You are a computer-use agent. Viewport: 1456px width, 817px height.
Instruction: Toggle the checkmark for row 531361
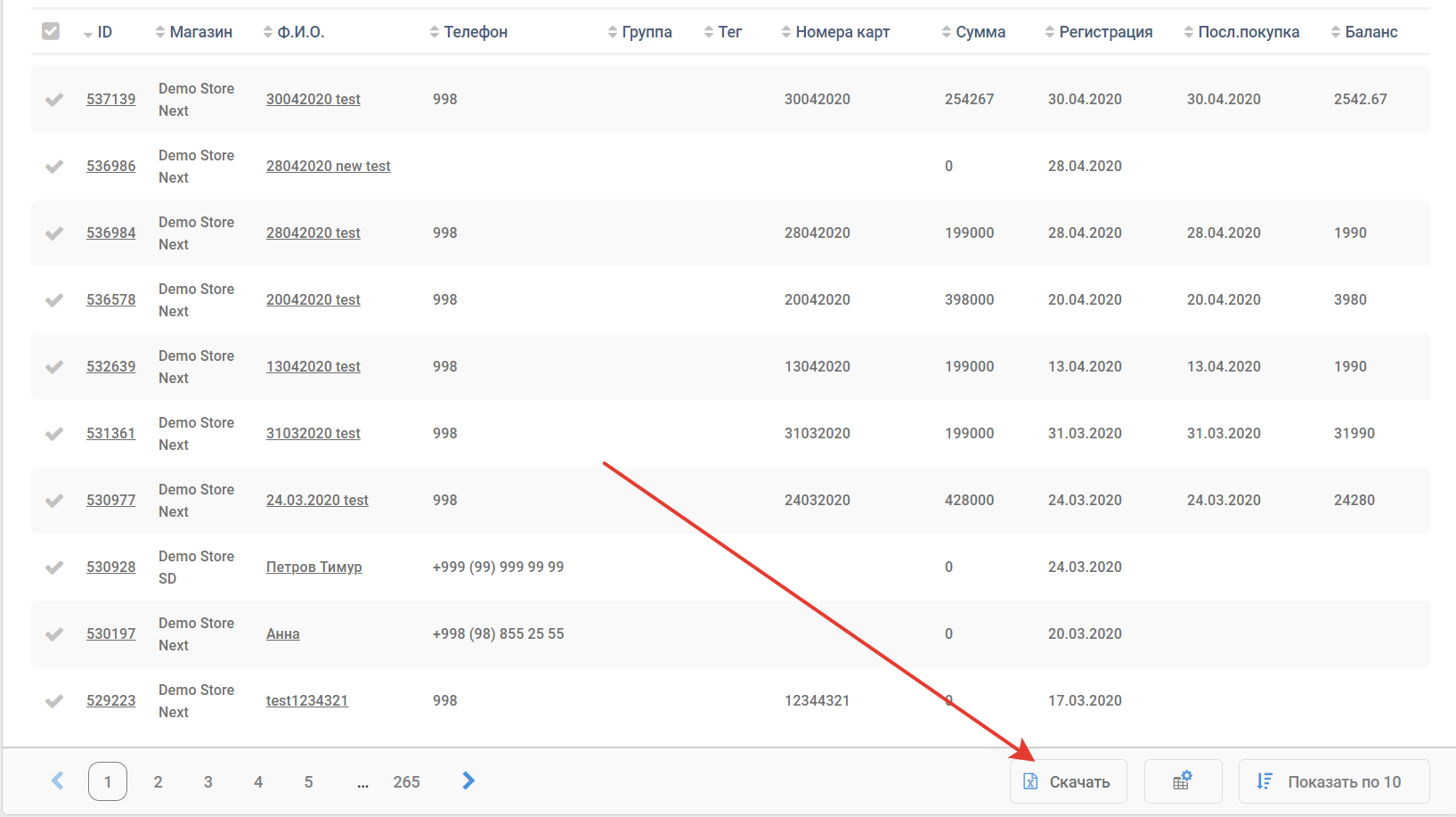tap(54, 434)
